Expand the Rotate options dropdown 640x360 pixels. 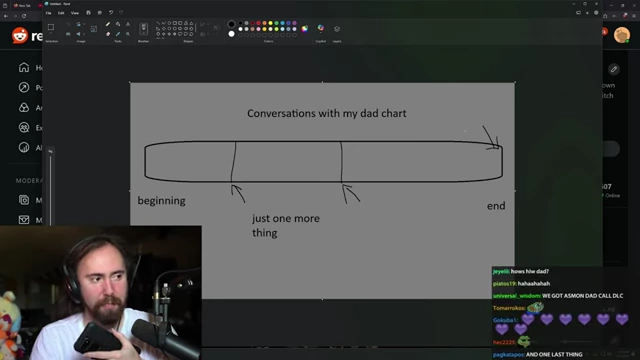point(84,24)
